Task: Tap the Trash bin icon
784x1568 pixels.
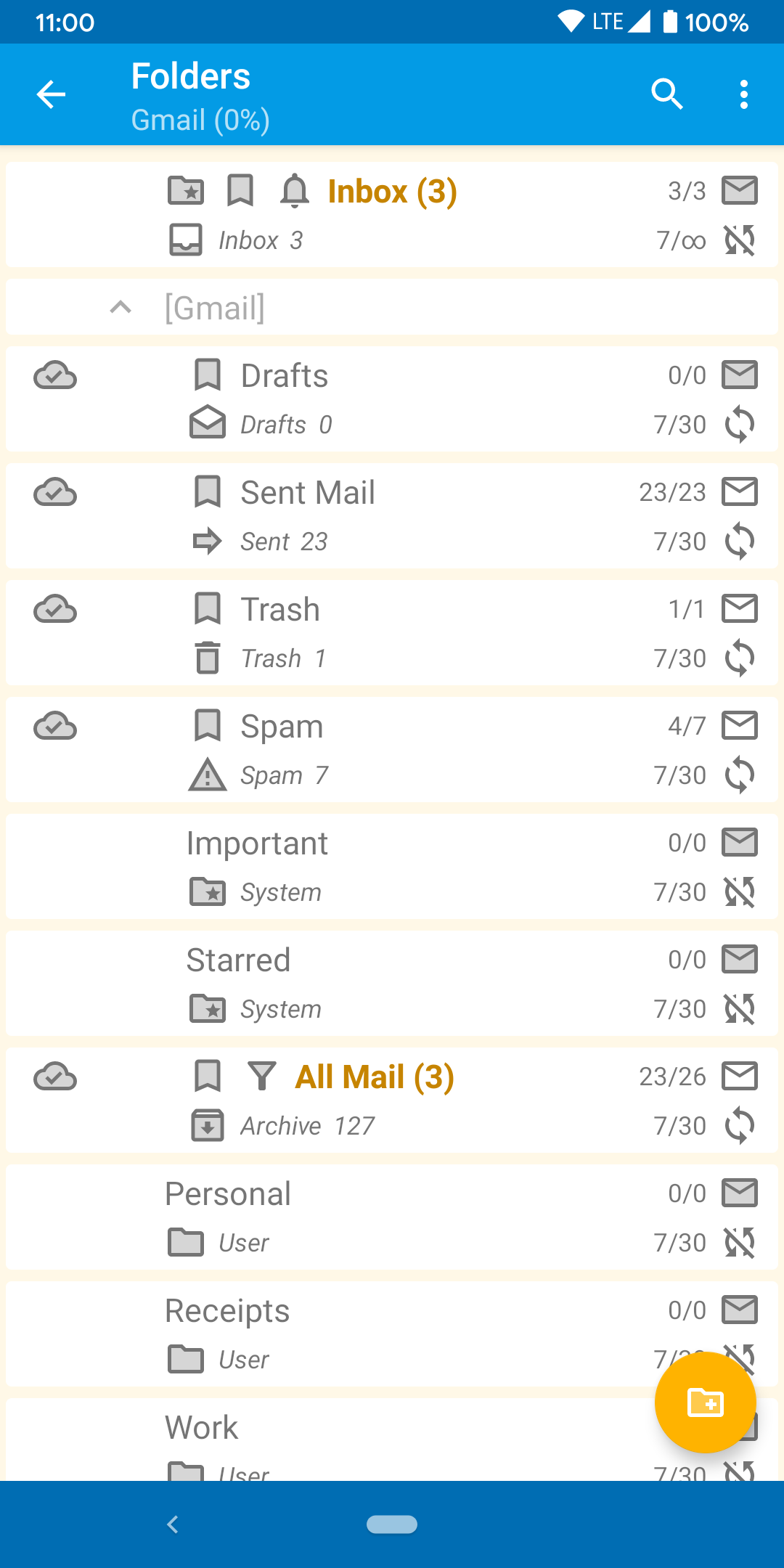Action: click(208, 658)
